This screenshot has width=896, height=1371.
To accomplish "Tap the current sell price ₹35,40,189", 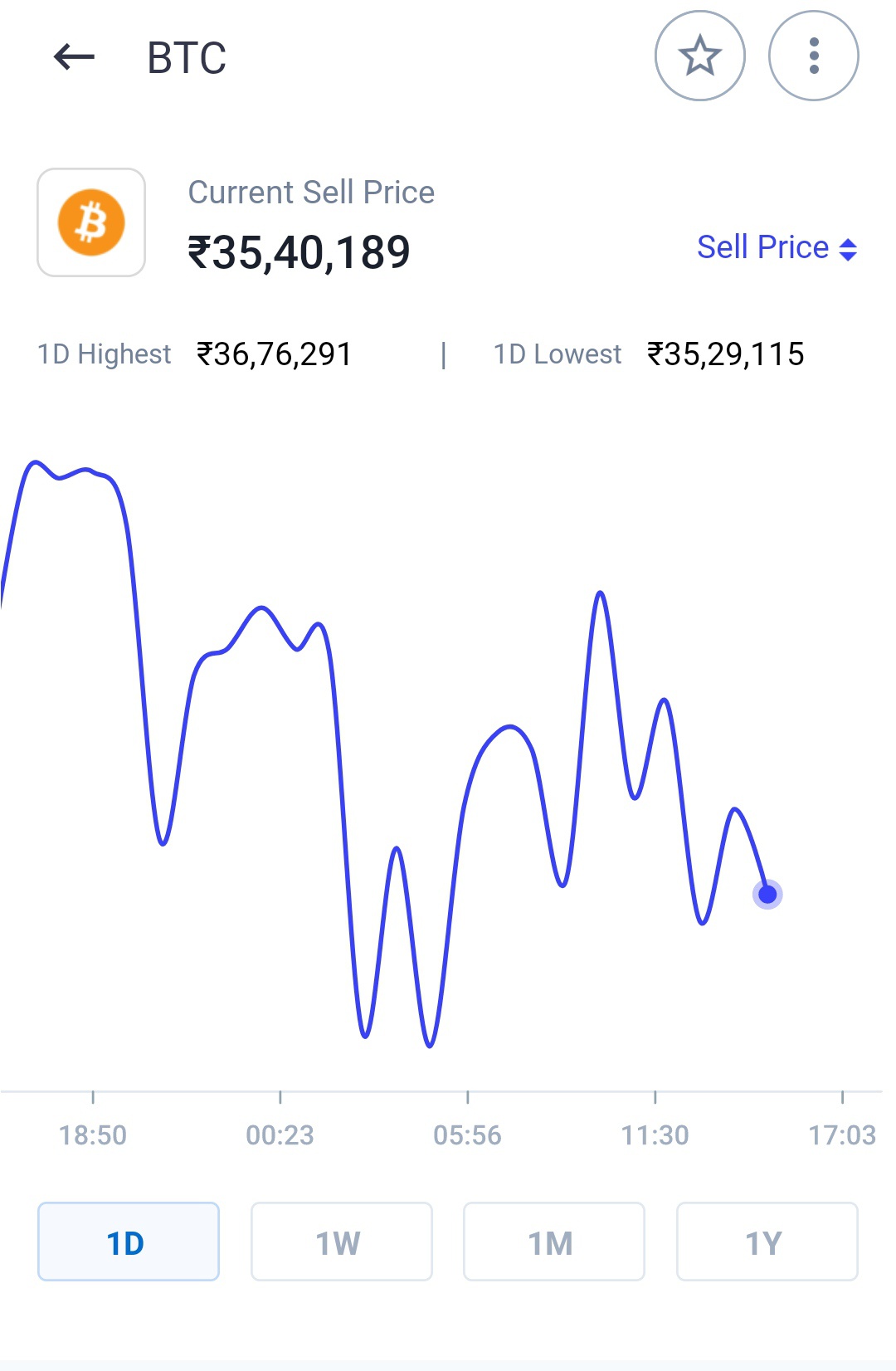I will (x=299, y=253).
